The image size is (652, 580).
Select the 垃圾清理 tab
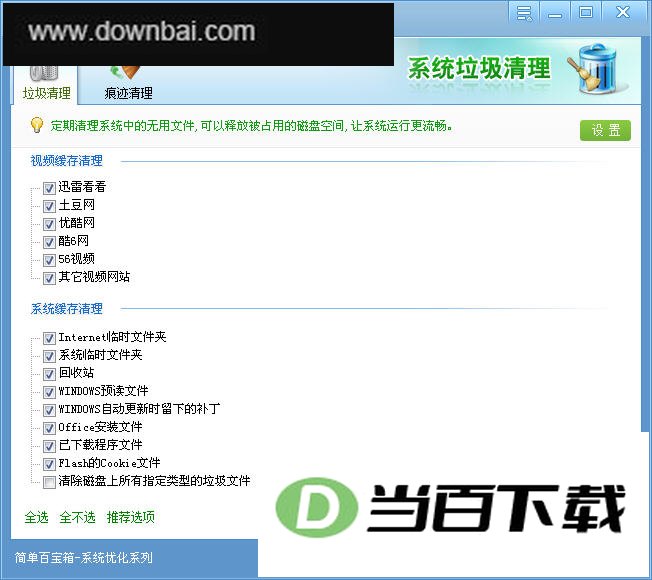(47, 93)
